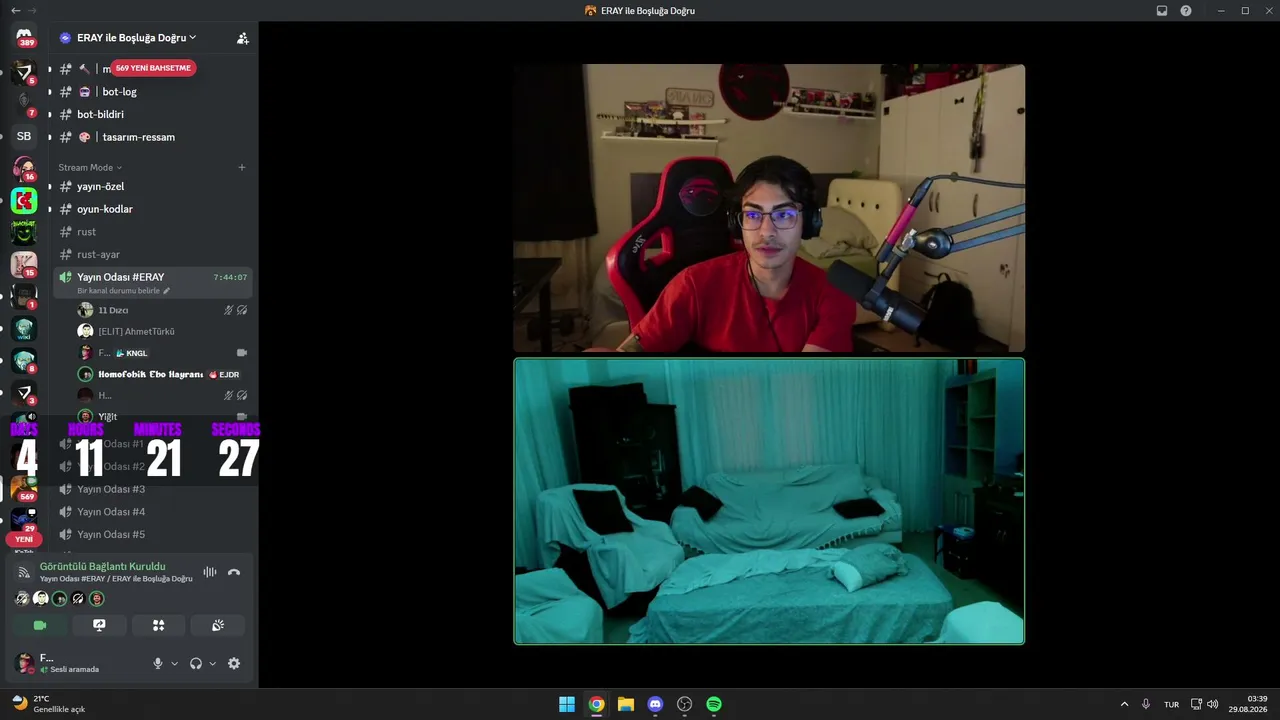Open user settings gear
1280x720 pixels.
pyautogui.click(x=234, y=663)
